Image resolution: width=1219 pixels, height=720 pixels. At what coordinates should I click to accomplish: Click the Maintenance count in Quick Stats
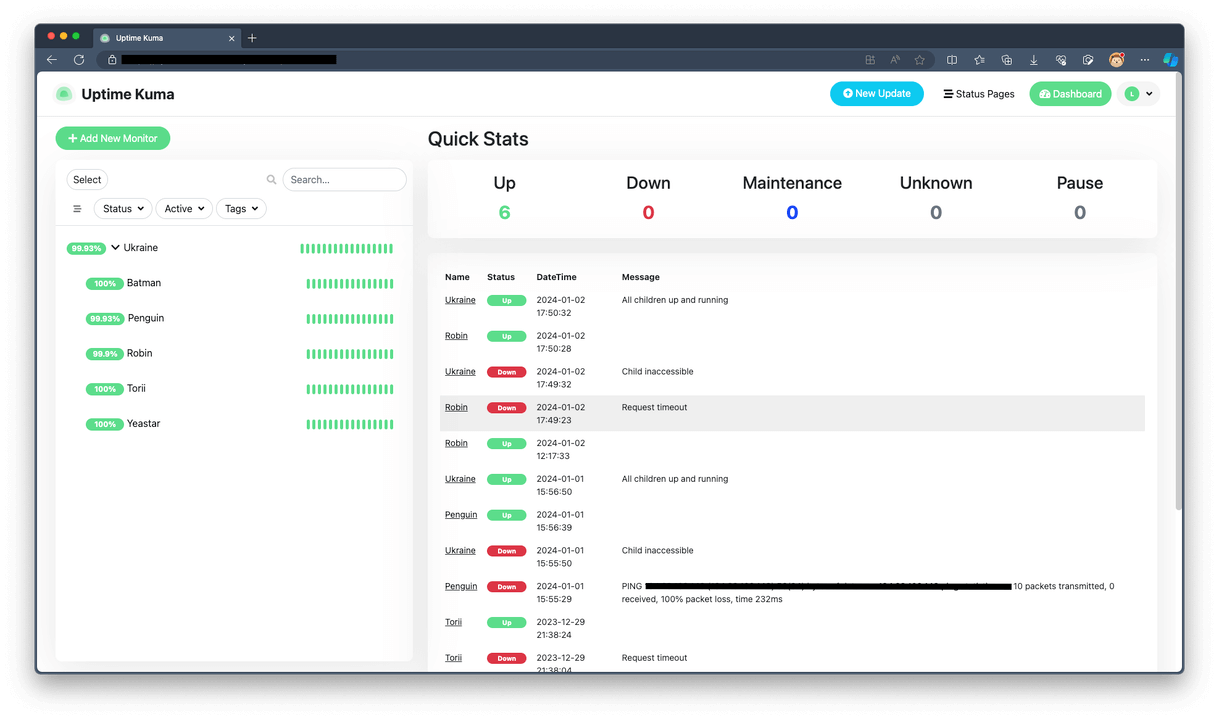coord(792,212)
